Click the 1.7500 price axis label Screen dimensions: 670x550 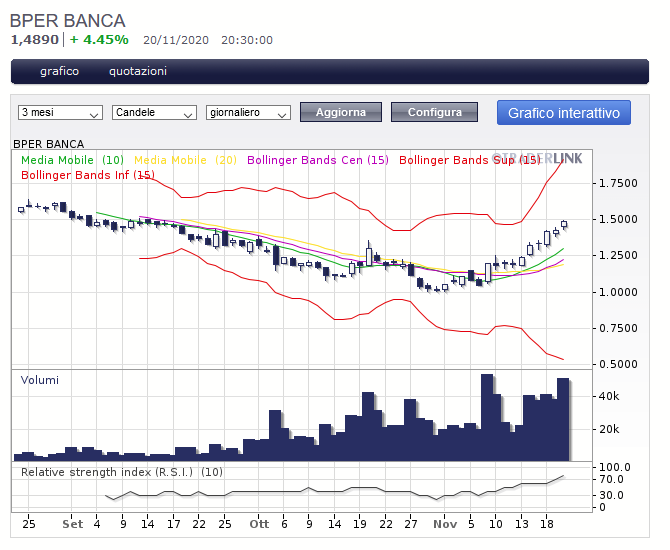point(618,183)
